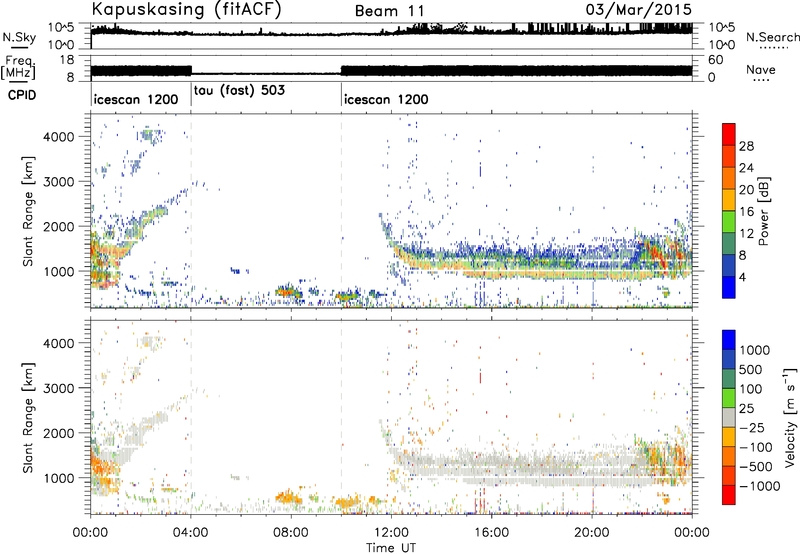
Task: Click the N.Sky legend label
Action: pyautogui.click(x=19, y=37)
